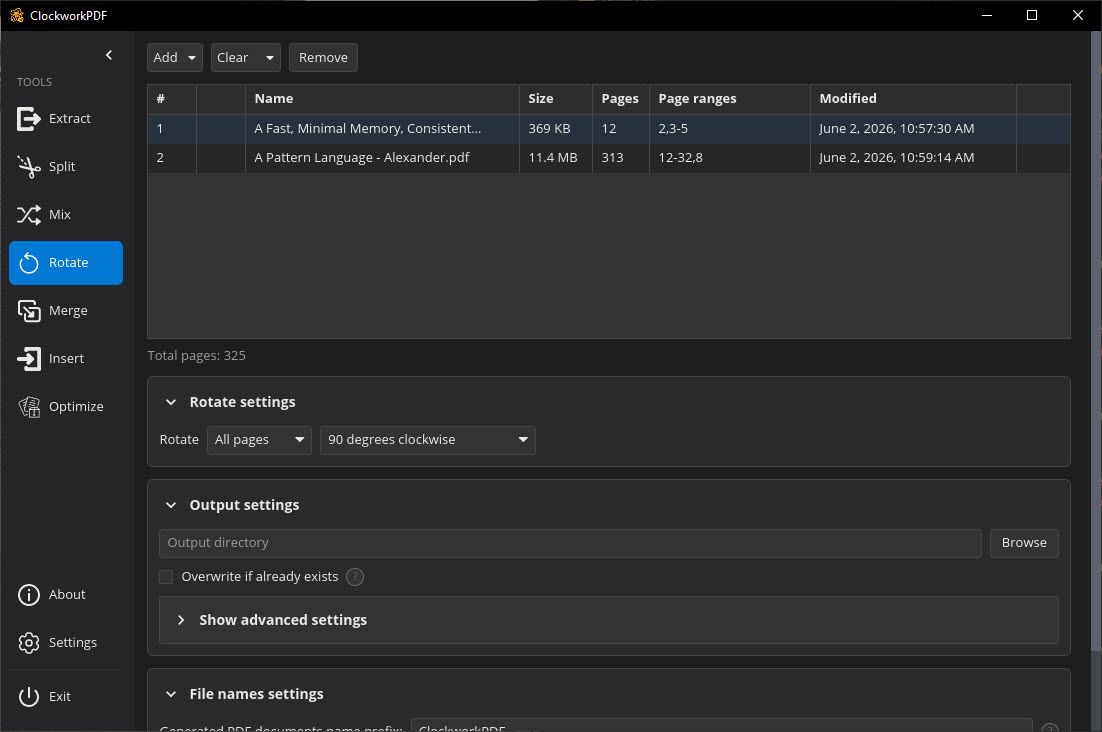Sort by the Modified column header
The height and width of the screenshot is (732, 1102).
(x=913, y=99)
